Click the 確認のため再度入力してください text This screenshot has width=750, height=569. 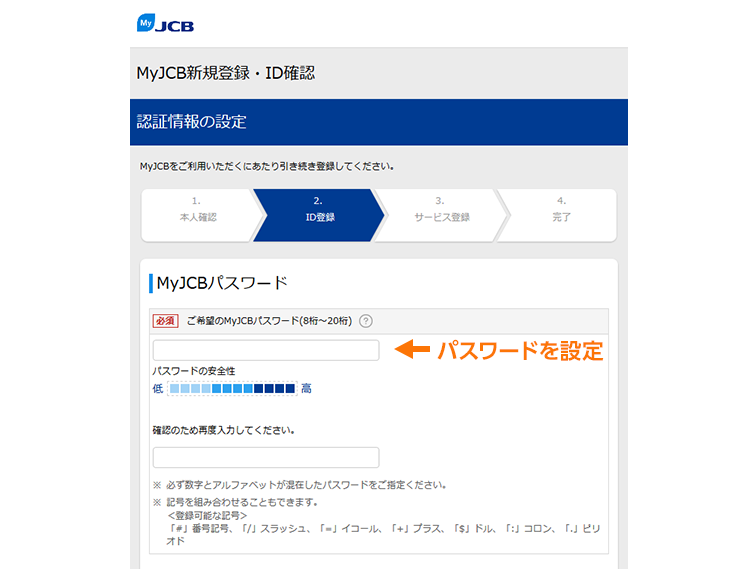pyautogui.click(x=223, y=430)
